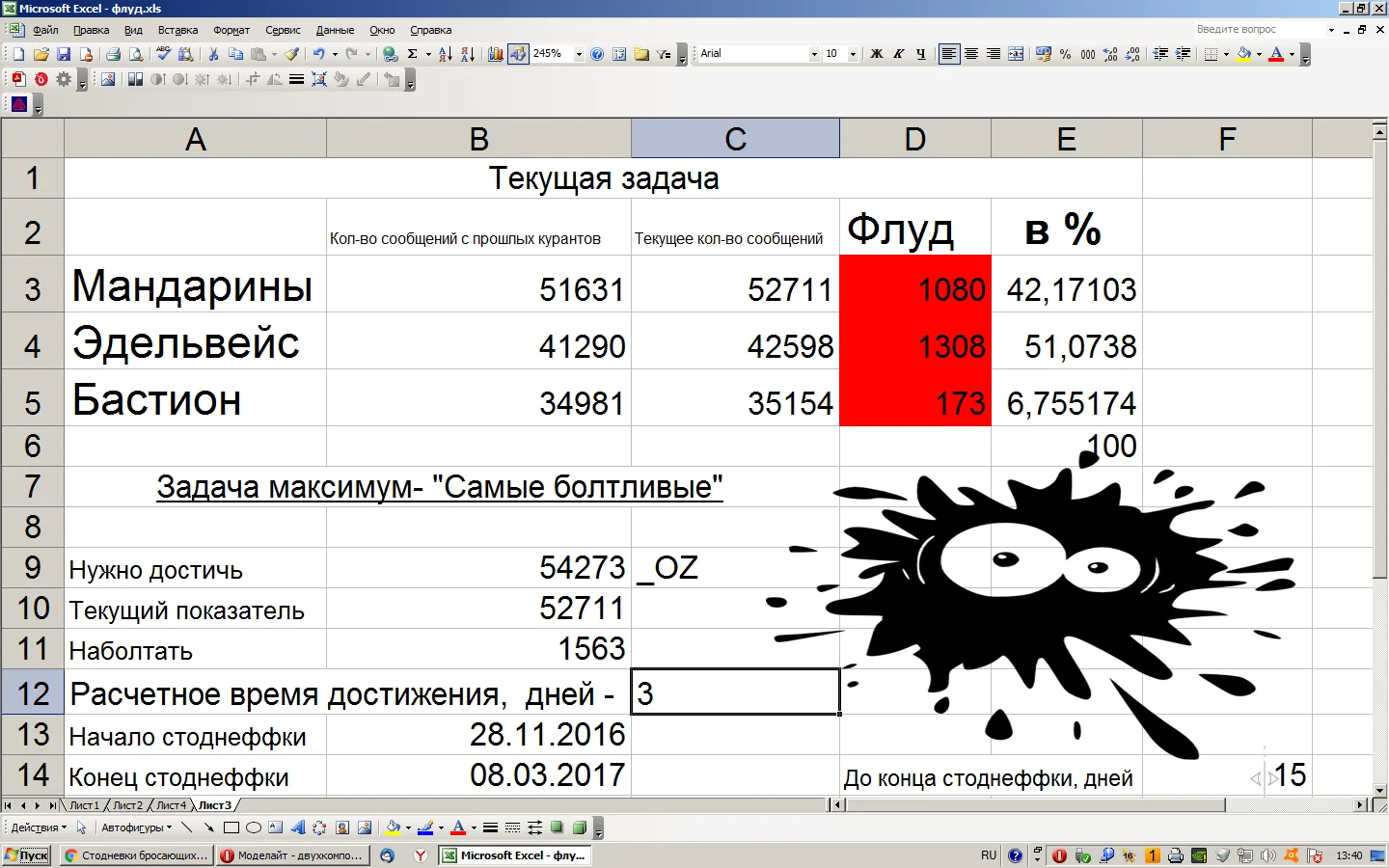Viewport: 1389px width, 868px height.
Task: Open the Вставка menu
Action: (x=177, y=30)
